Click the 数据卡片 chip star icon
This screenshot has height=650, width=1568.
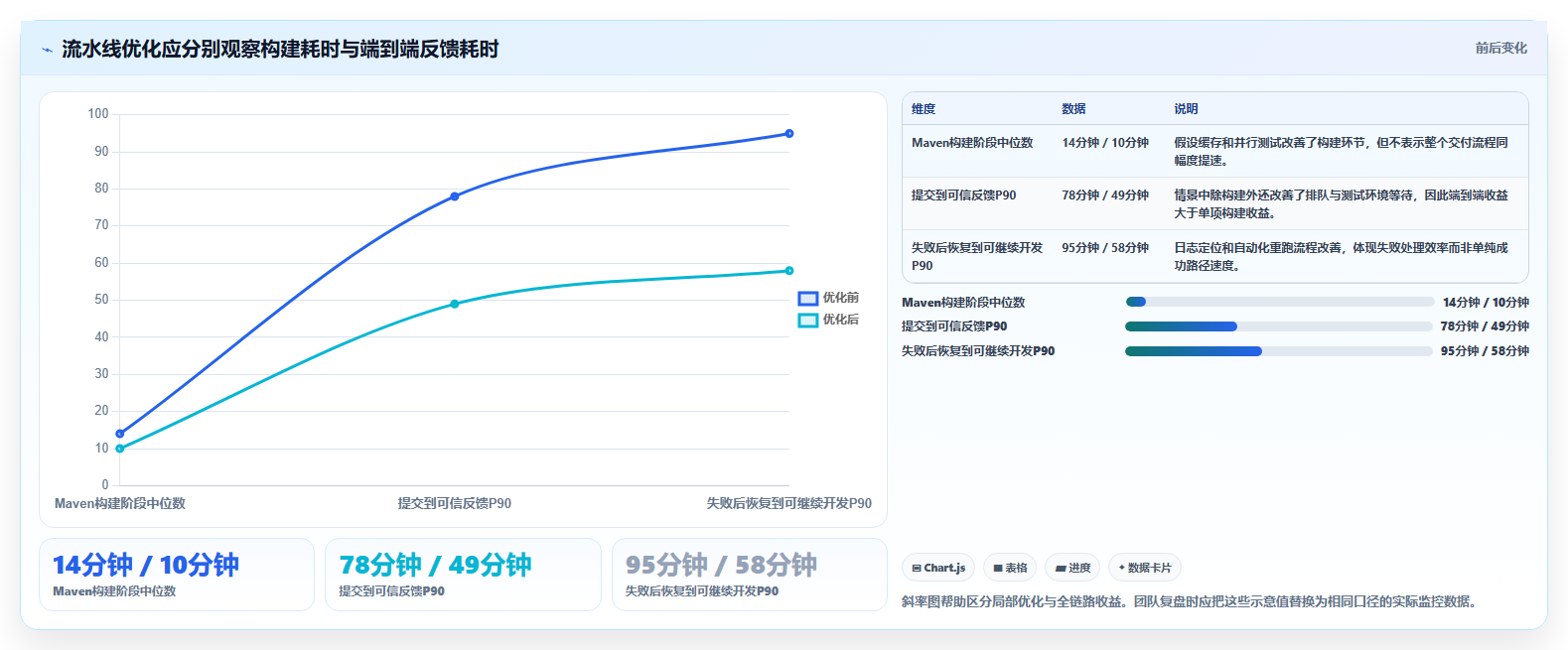click(x=1122, y=568)
